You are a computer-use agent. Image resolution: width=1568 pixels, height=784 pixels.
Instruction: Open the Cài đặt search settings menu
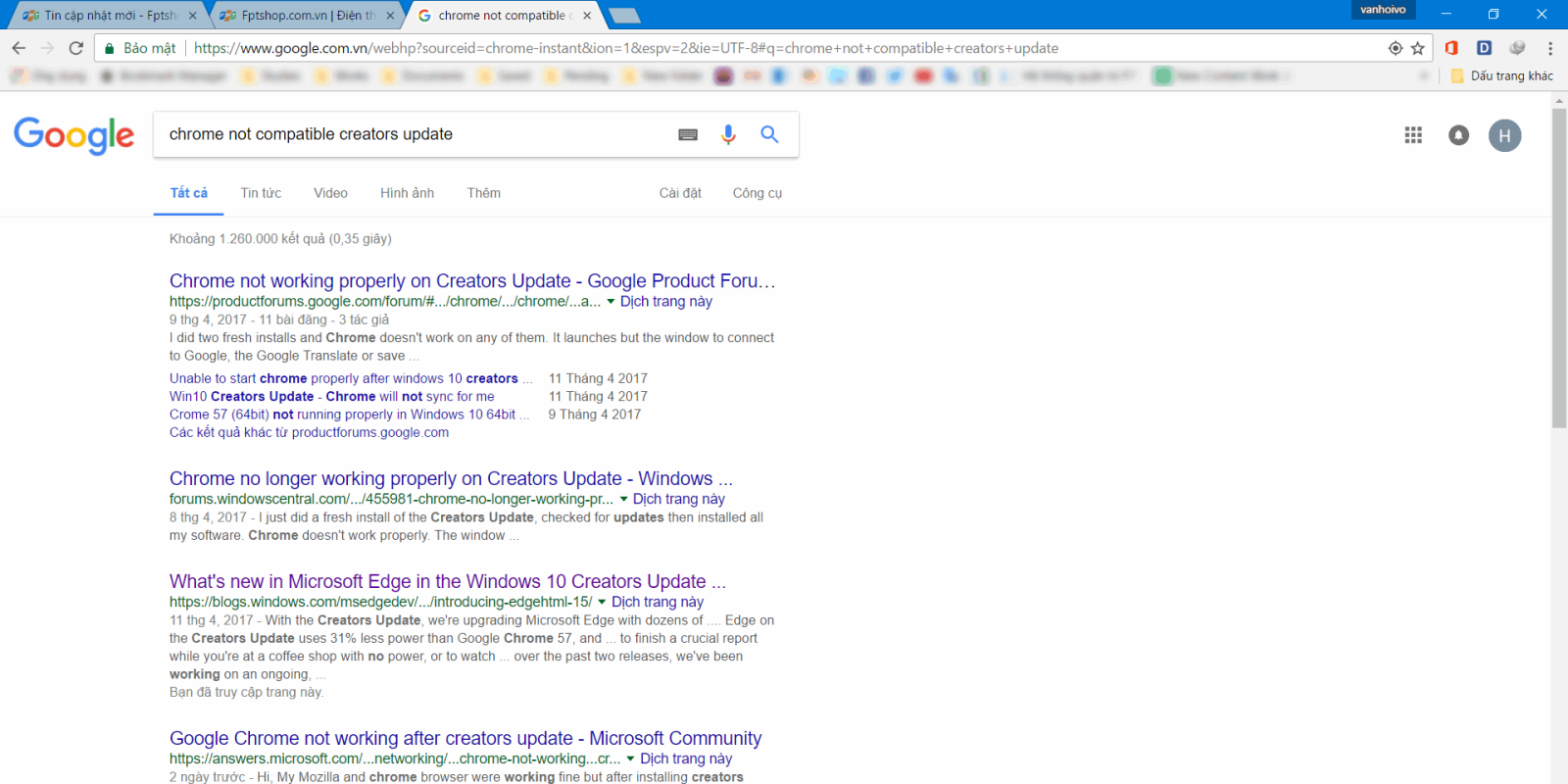(x=680, y=193)
